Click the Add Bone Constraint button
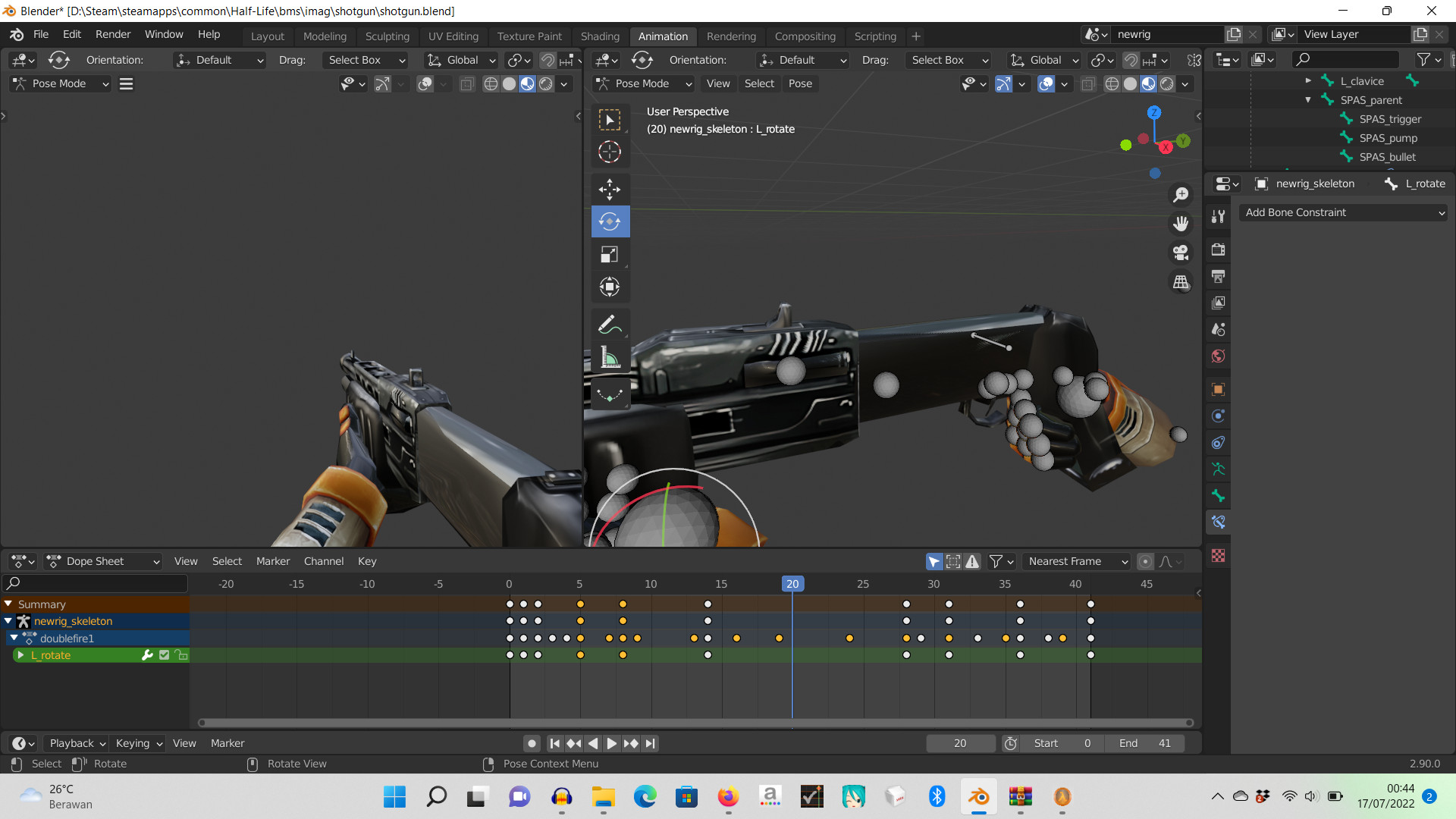Image resolution: width=1456 pixels, height=819 pixels. (1343, 212)
